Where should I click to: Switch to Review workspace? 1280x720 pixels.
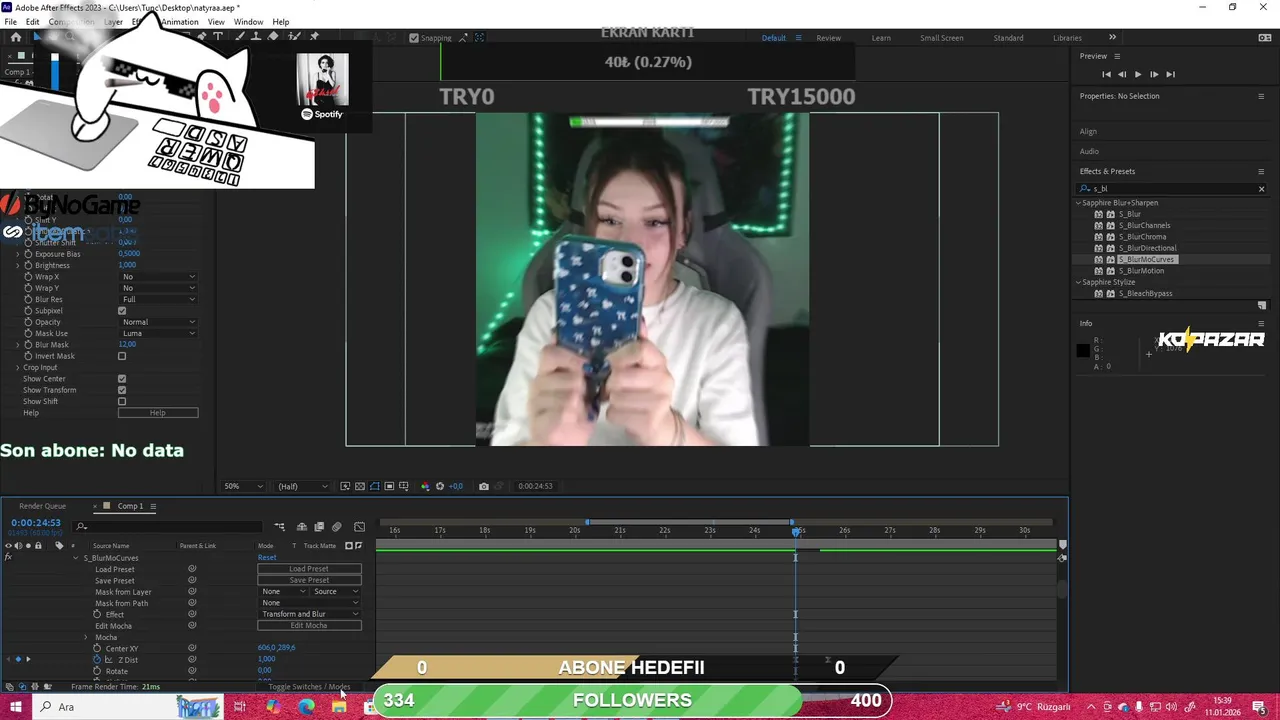[x=828, y=38]
